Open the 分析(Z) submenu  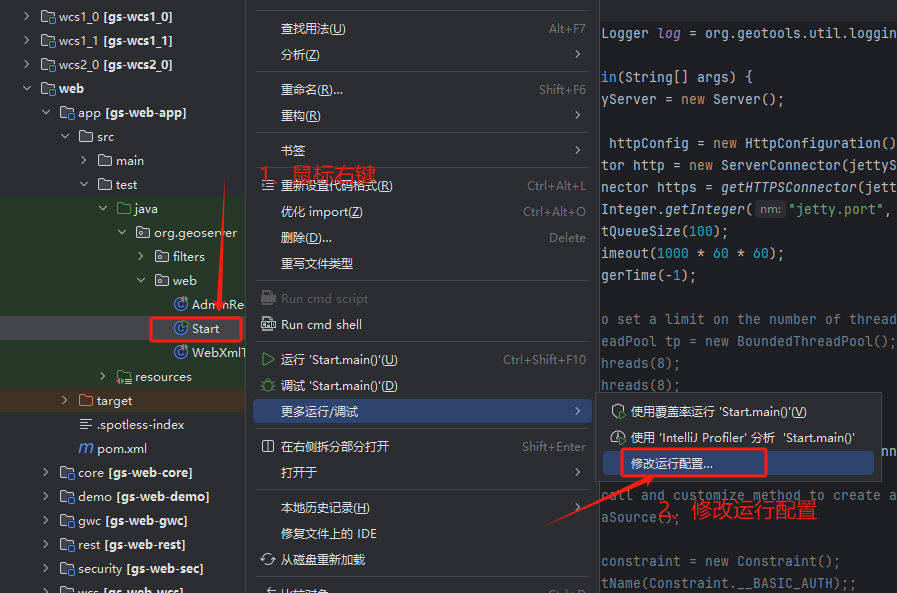(422, 54)
